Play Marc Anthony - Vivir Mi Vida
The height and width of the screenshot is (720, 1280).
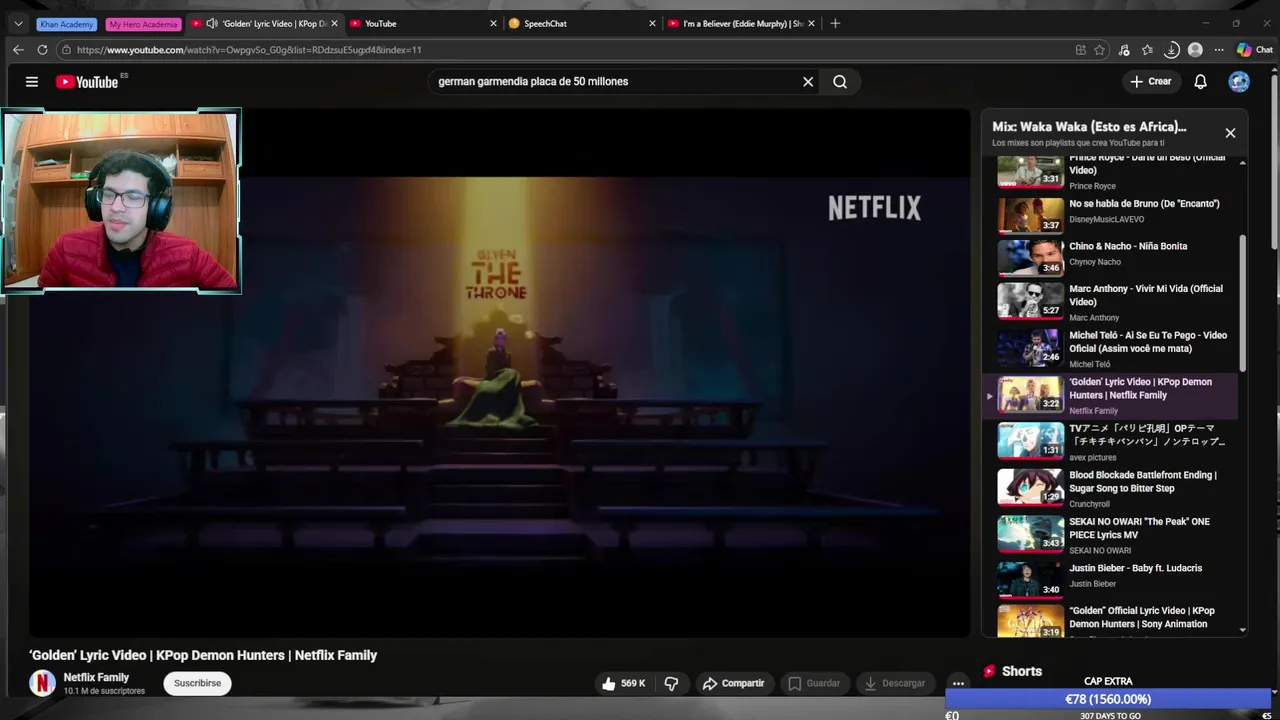click(x=1117, y=301)
